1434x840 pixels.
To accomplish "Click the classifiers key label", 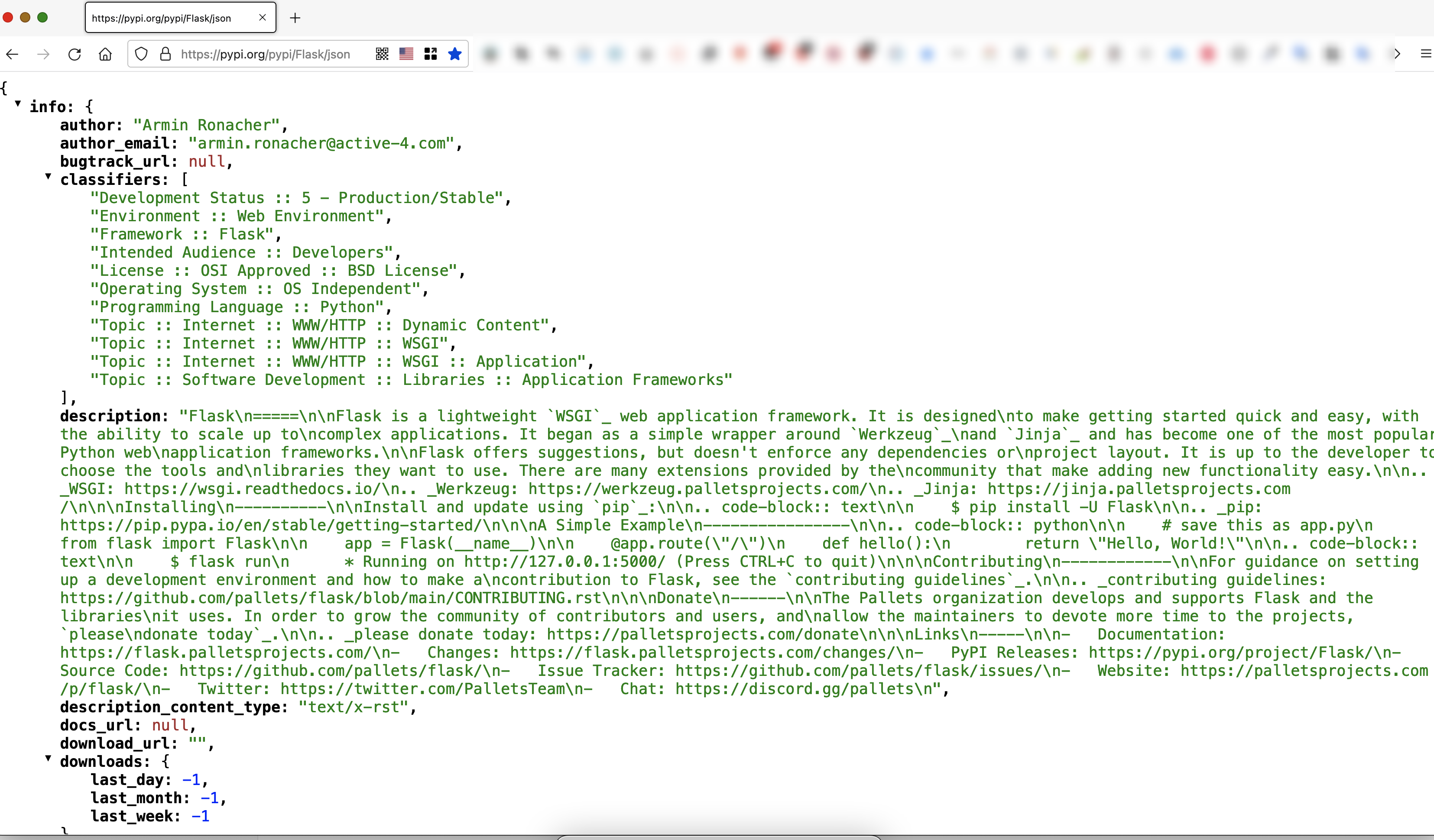I will pyautogui.click(x=114, y=180).
